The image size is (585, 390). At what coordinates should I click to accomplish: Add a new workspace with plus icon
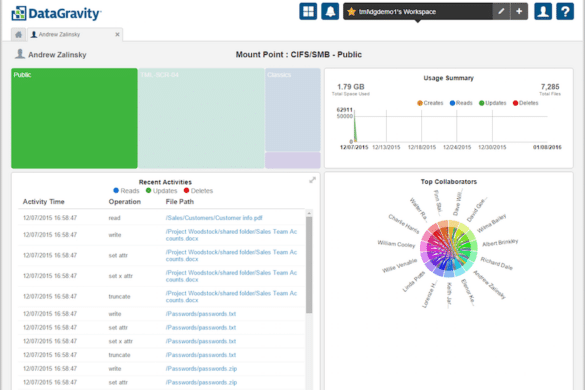tap(519, 12)
